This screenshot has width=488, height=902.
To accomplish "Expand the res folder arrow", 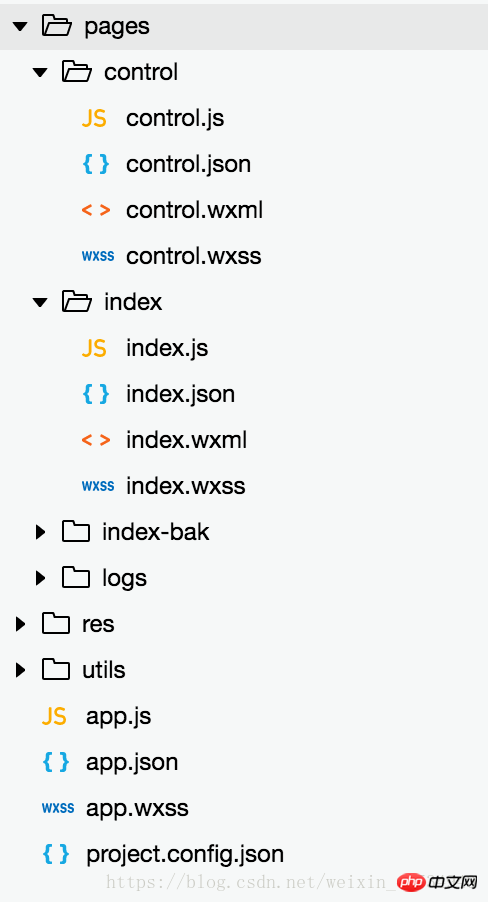I will [20, 624].
